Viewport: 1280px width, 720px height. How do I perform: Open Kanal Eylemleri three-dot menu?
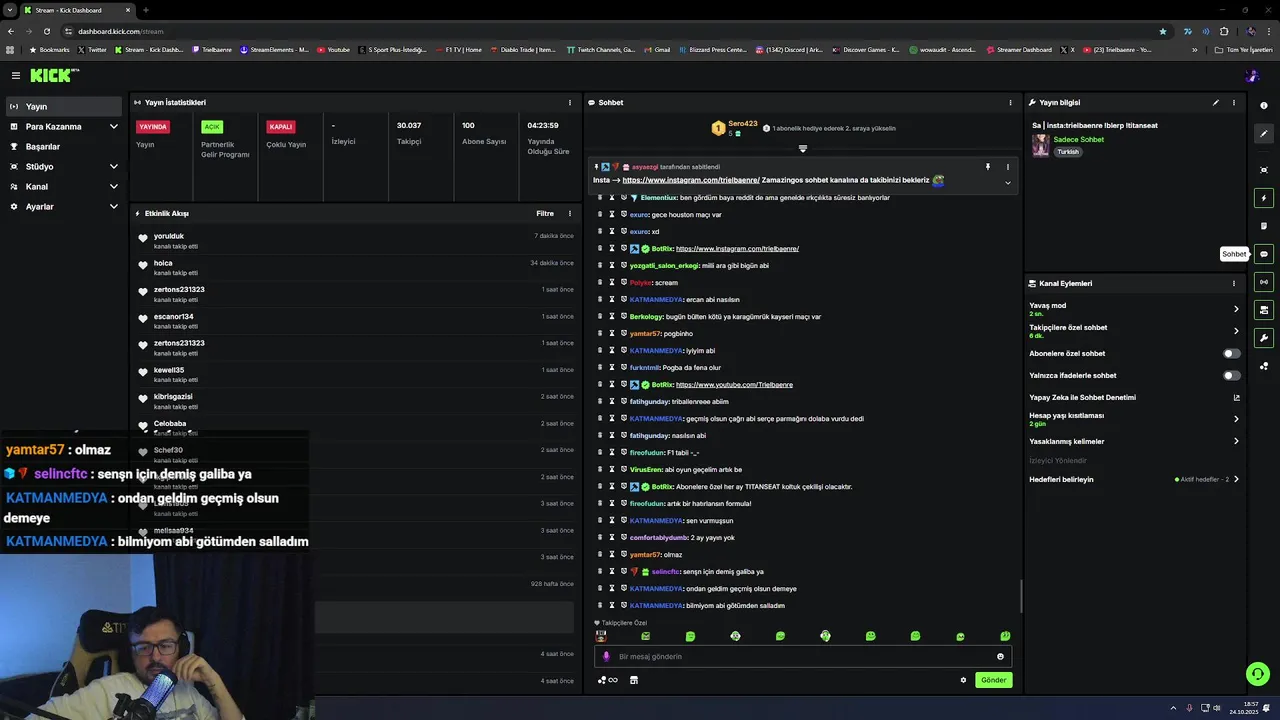(1234, 283)
